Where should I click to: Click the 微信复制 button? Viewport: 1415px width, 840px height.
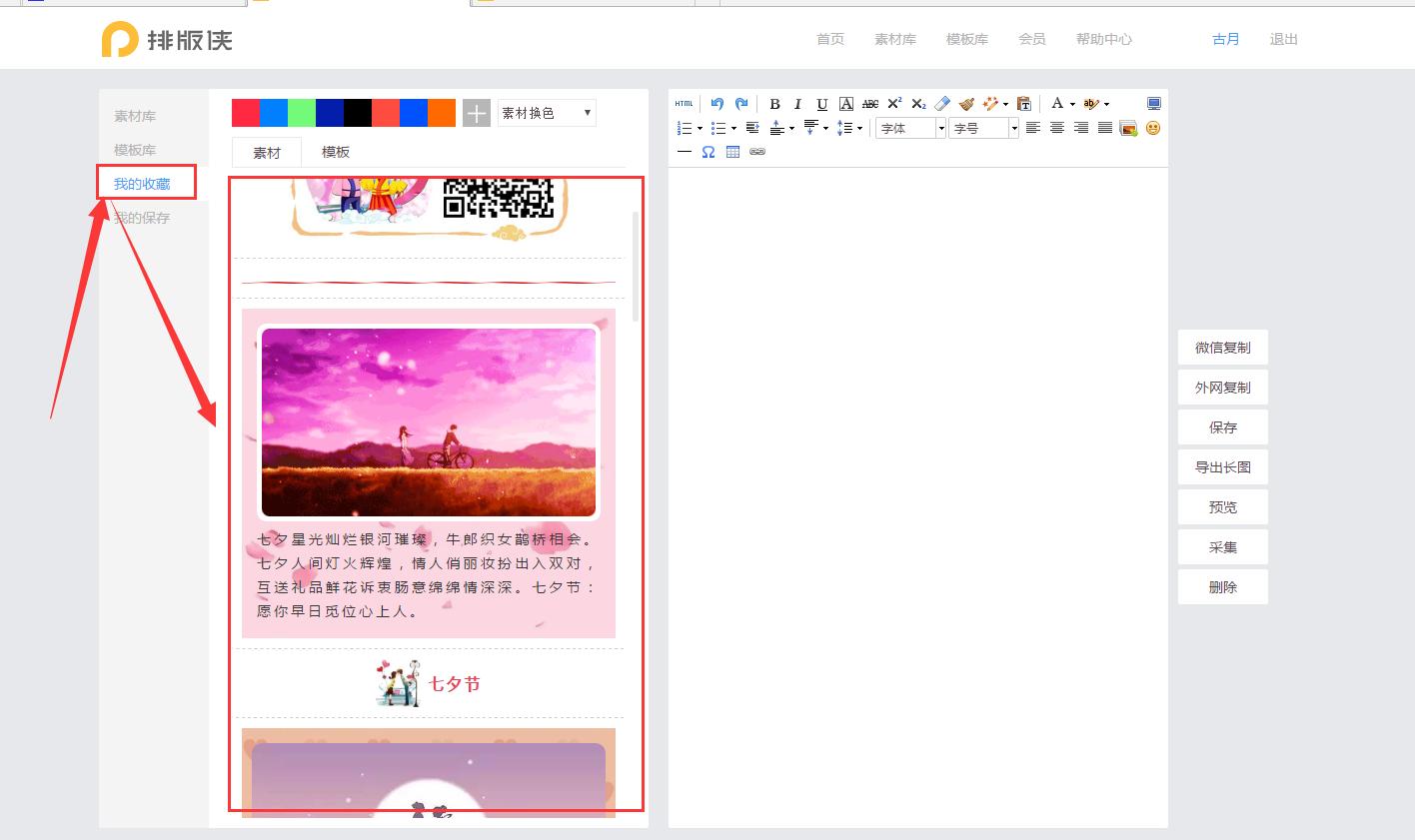pyautogui.click(x=1222, y=347)
